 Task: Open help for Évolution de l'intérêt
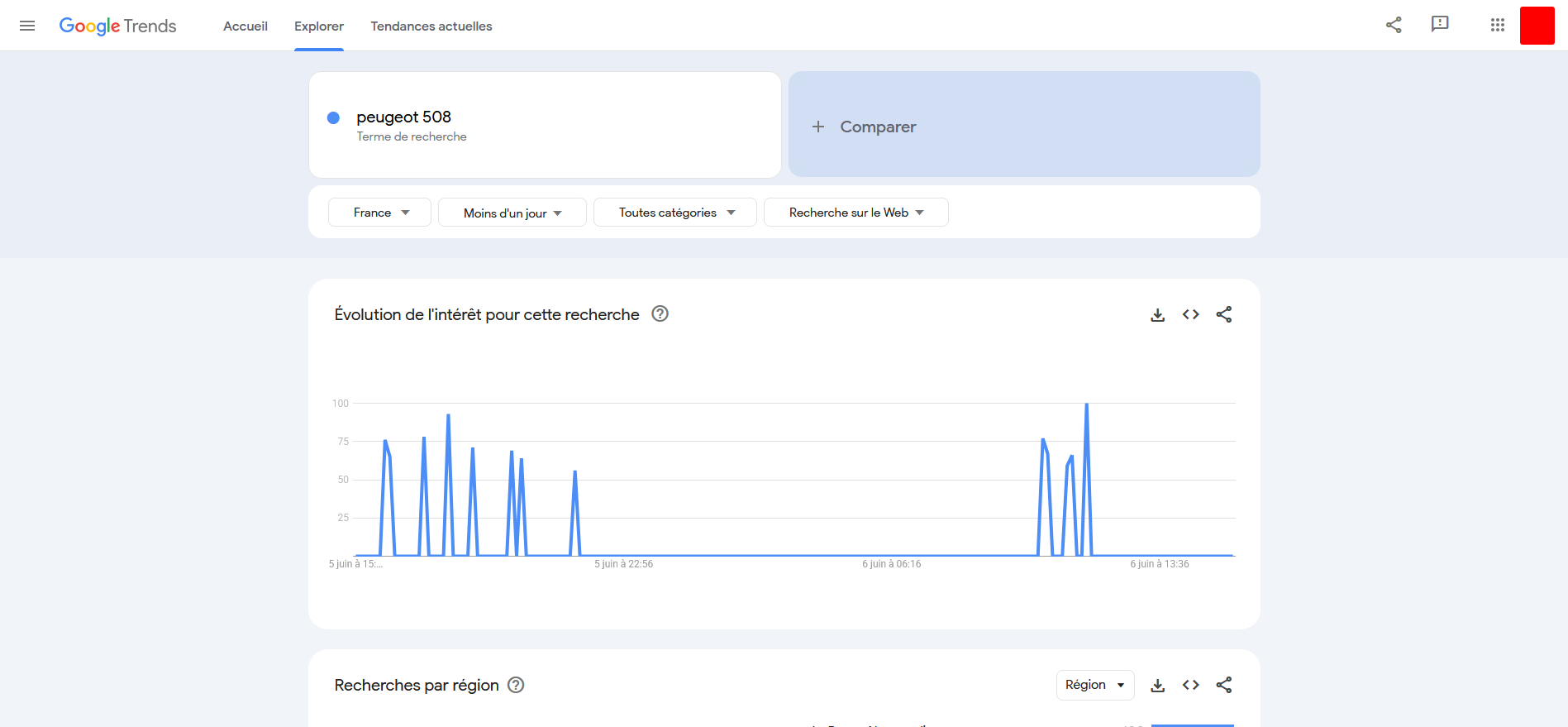pos(660,313)
